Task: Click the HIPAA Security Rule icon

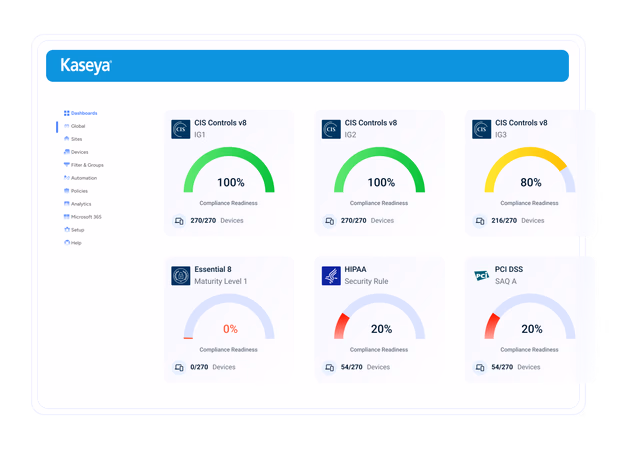Action: click(331, 276)
